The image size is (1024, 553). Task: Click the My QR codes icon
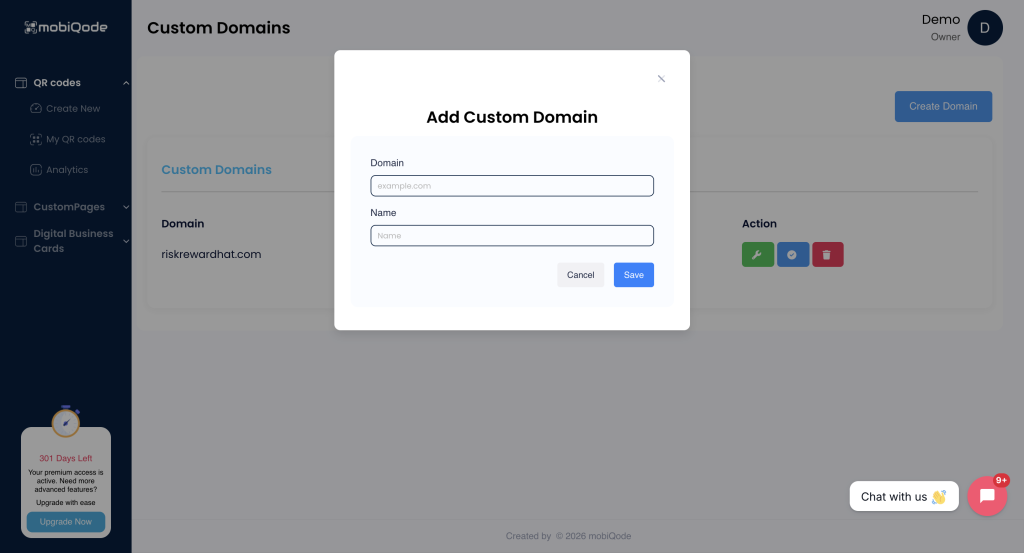tap(36, 139)
